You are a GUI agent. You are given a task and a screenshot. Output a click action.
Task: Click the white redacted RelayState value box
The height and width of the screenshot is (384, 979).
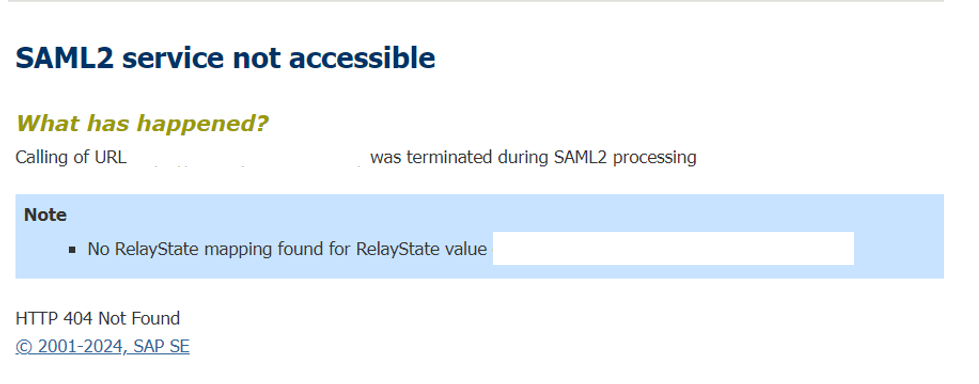coord(673,249)
